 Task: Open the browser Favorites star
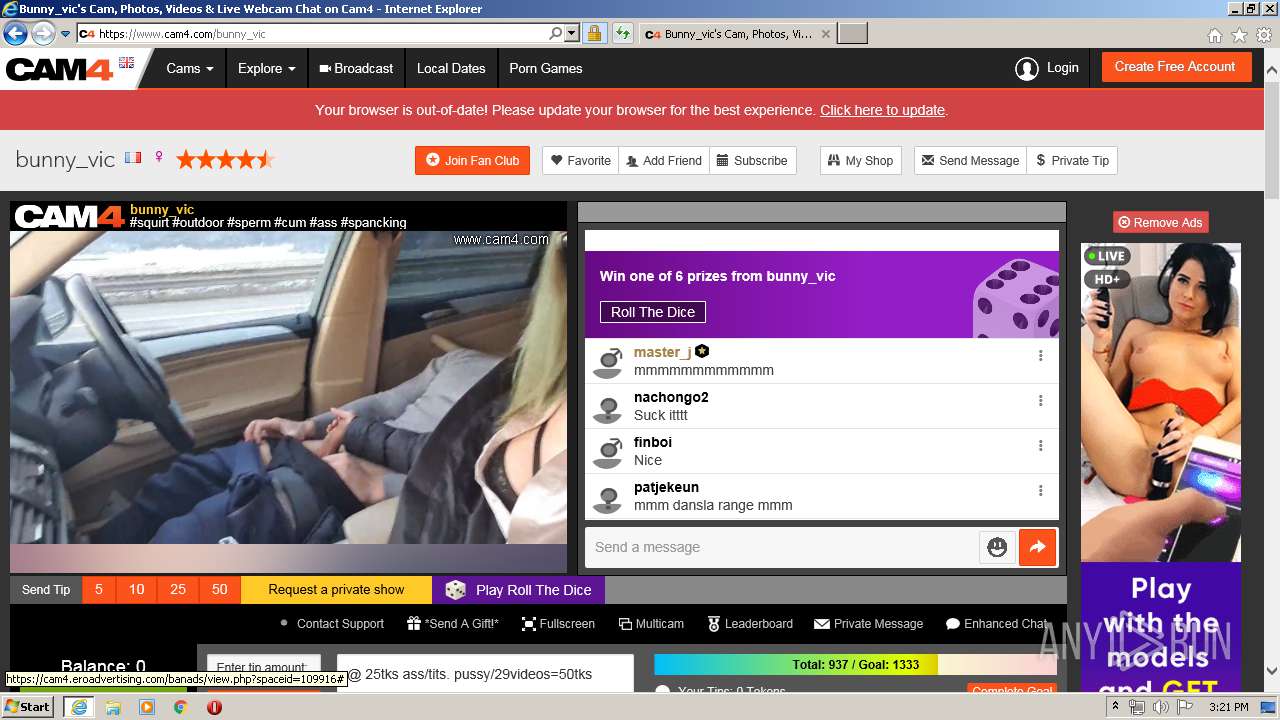tap(1239, 35)
